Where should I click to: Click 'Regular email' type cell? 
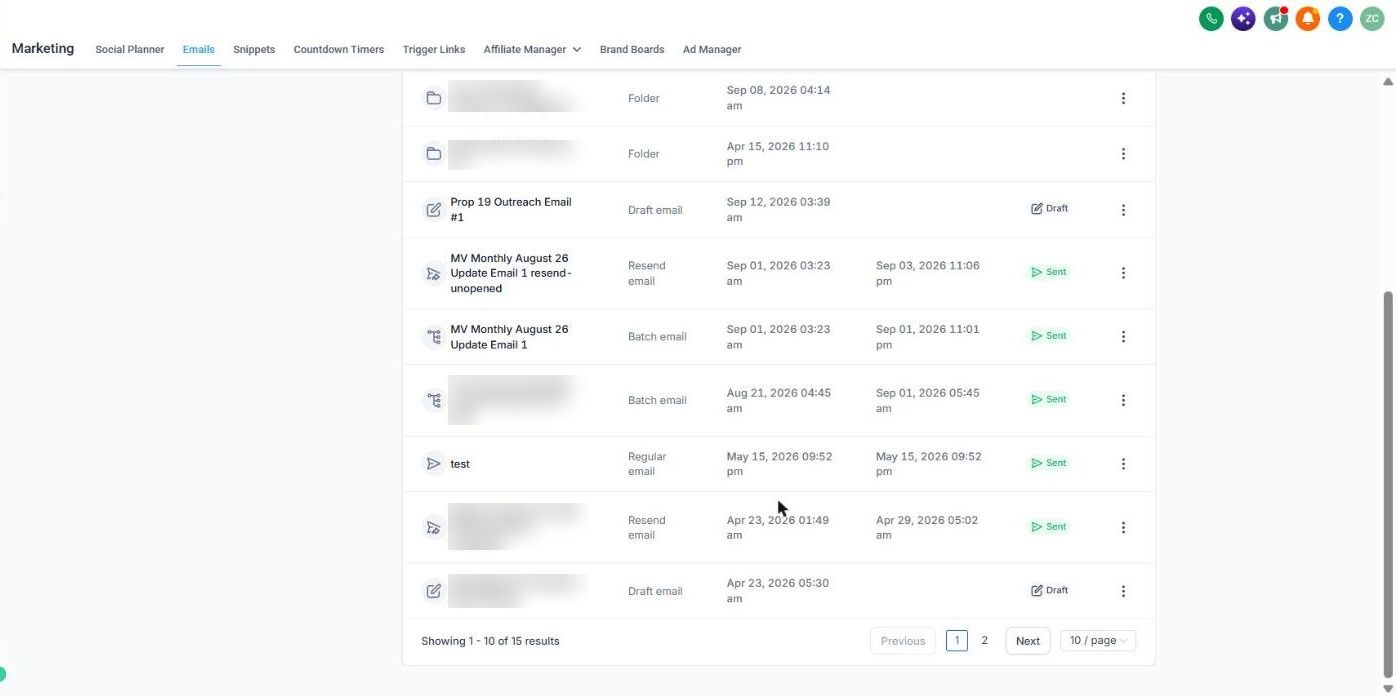(x=647, y=464)
